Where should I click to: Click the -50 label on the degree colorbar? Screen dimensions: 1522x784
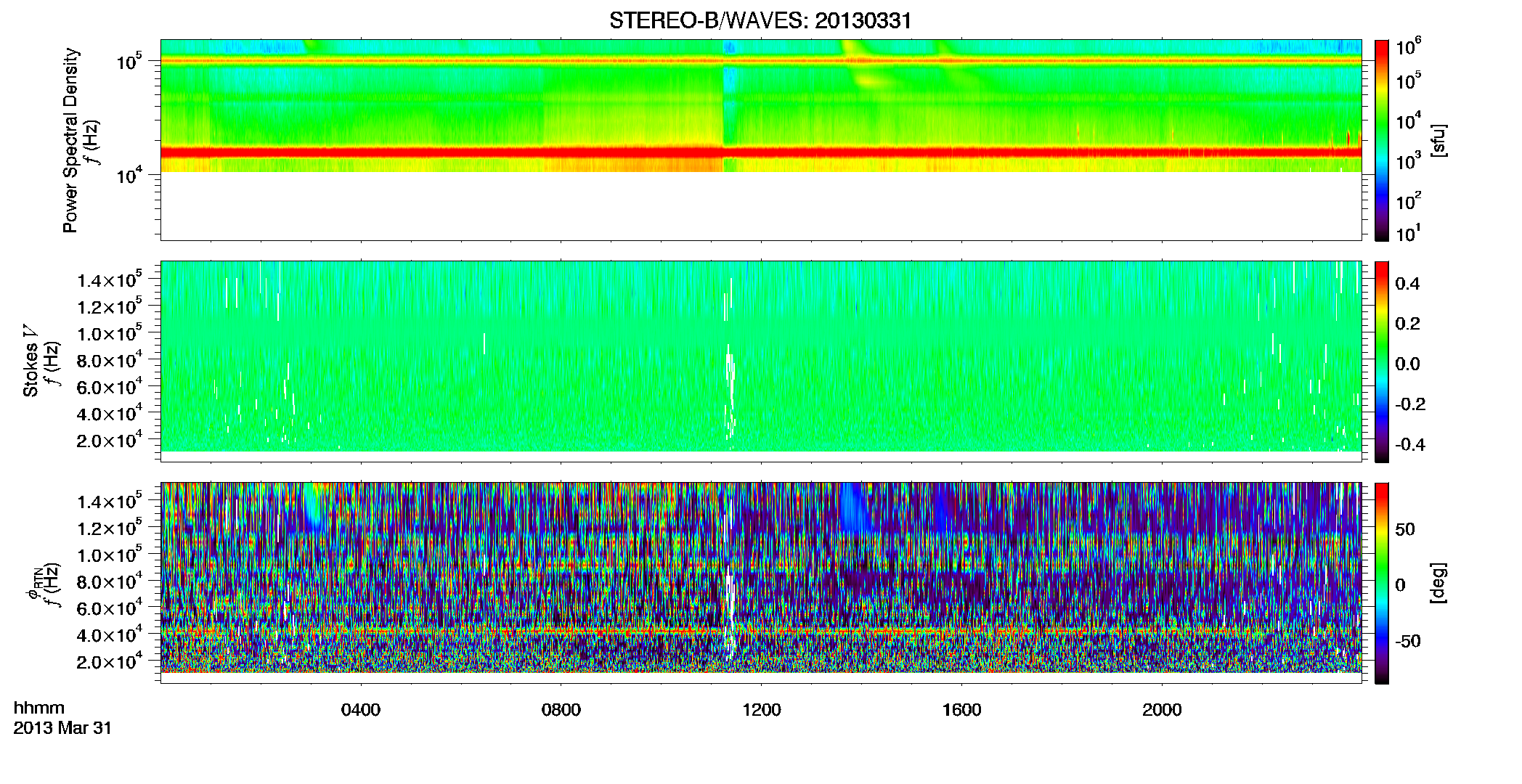[x=1408, y=642]
